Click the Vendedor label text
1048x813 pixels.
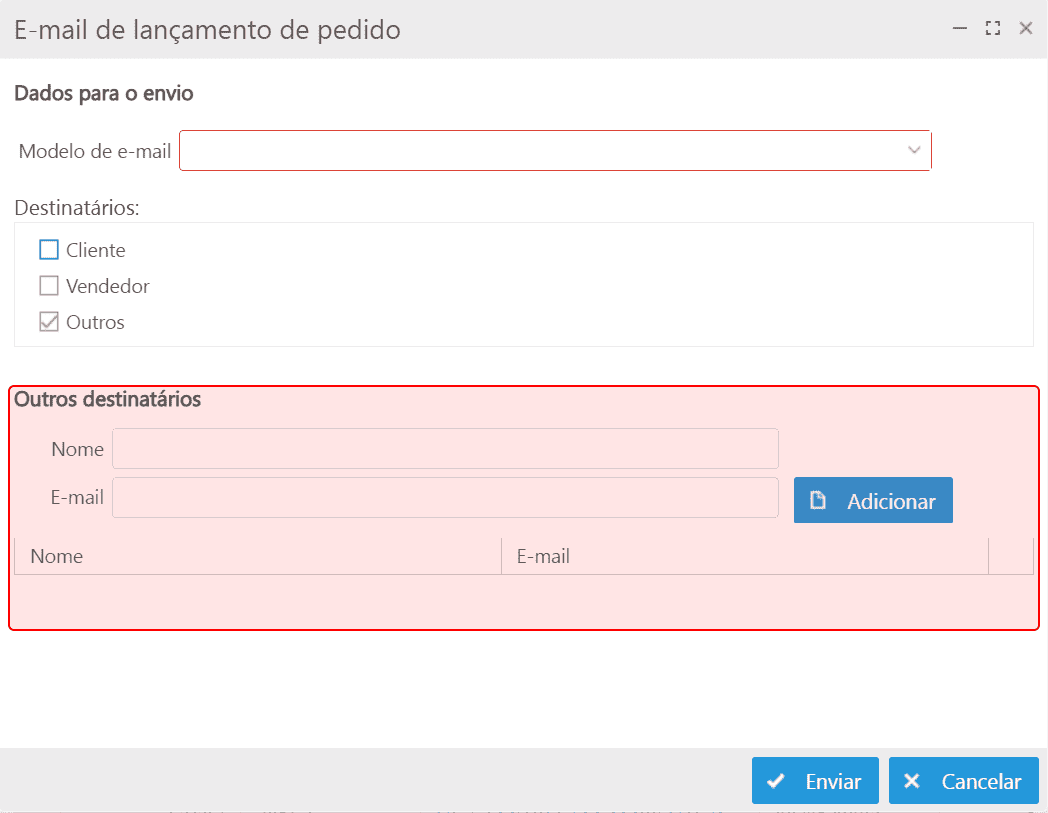pyautogui.click(x=108, y=286)
